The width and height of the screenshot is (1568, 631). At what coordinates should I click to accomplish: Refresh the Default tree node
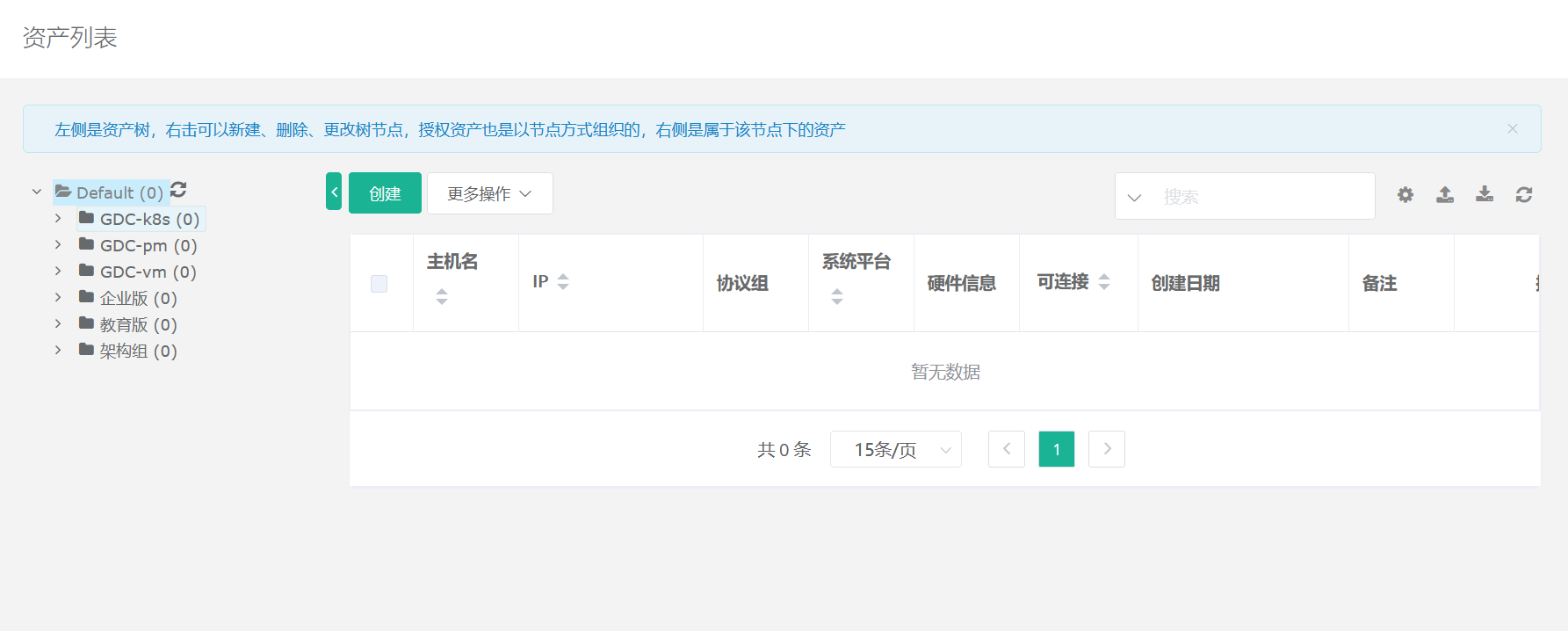(x=178, y=190)
